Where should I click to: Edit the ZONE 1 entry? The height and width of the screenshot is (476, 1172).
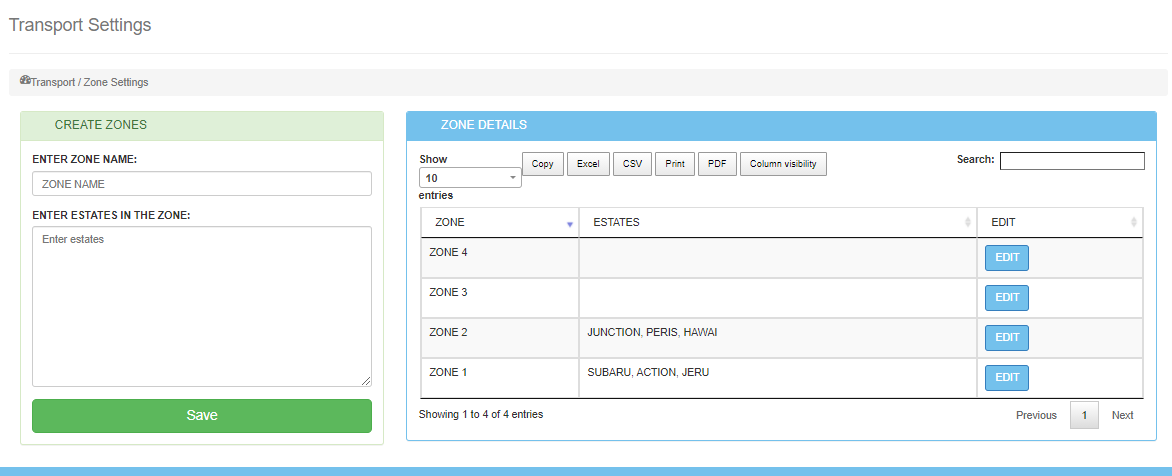click(1007, 378)
